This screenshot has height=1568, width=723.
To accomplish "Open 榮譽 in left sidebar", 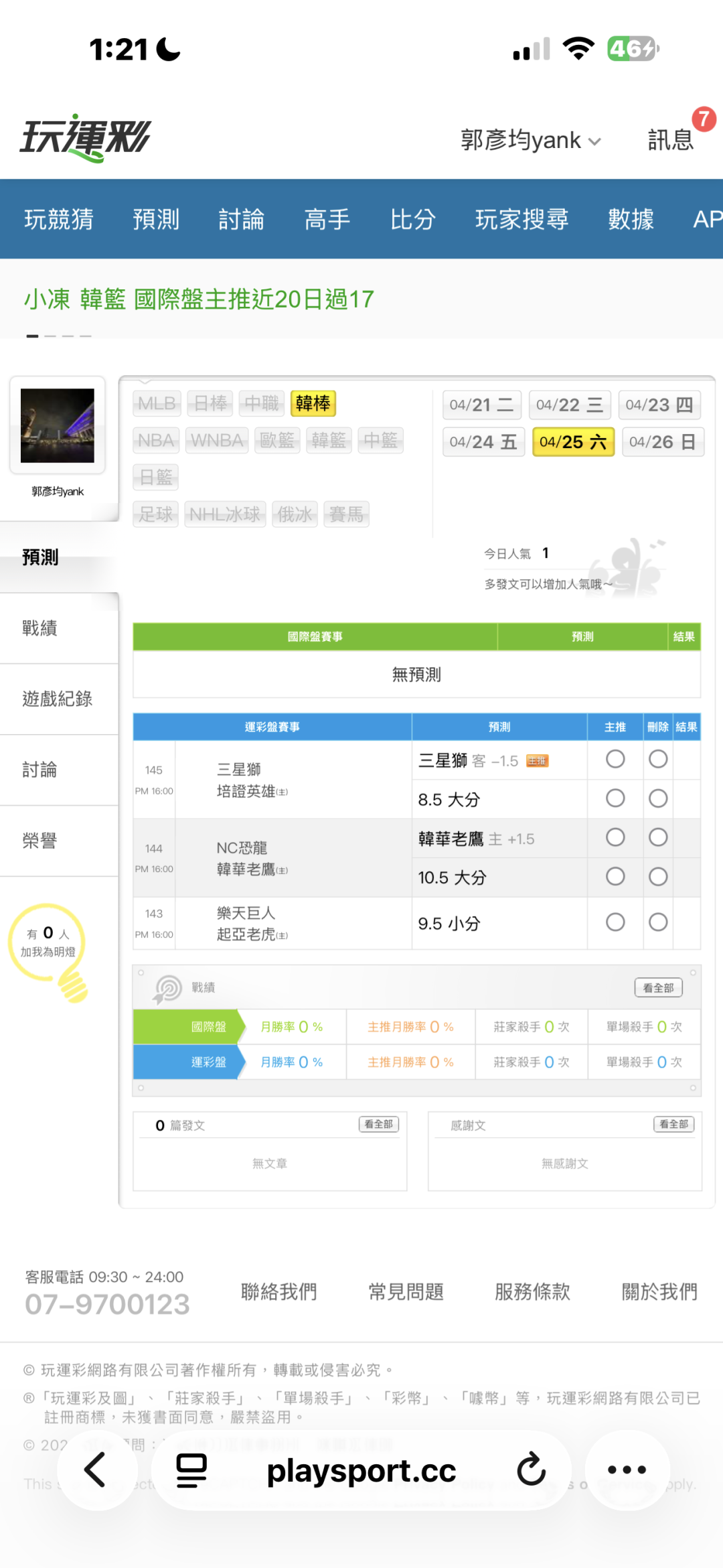I will pos(59,841).
